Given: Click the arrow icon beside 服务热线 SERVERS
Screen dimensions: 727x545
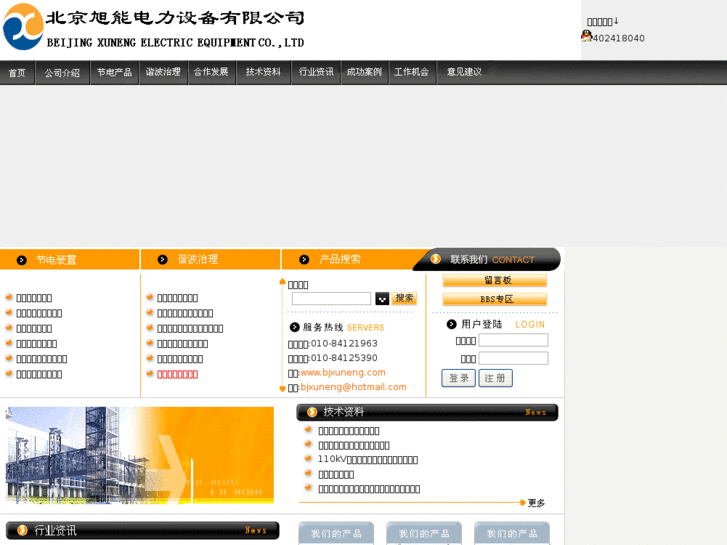Looking at the screenshot, I should pyautogui.click(x=294, y=327).
